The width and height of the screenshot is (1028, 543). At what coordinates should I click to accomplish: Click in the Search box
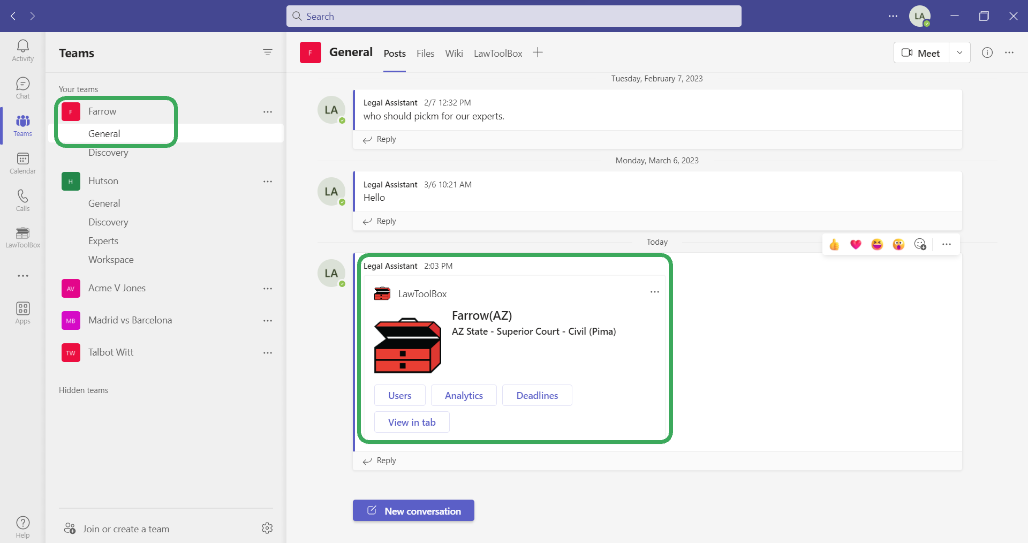(x=513, y=16)
